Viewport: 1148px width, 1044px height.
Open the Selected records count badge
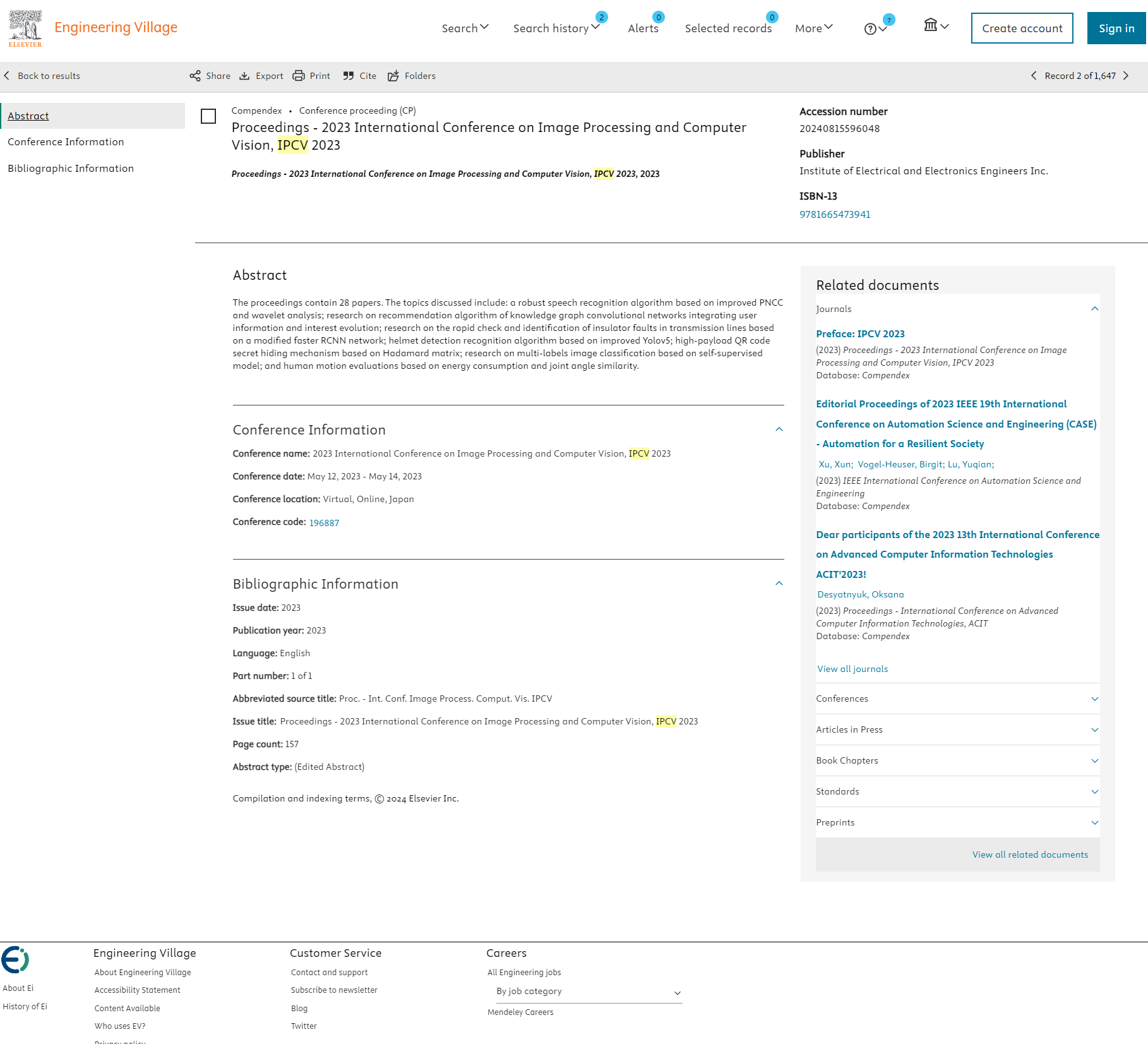[772, 17]
